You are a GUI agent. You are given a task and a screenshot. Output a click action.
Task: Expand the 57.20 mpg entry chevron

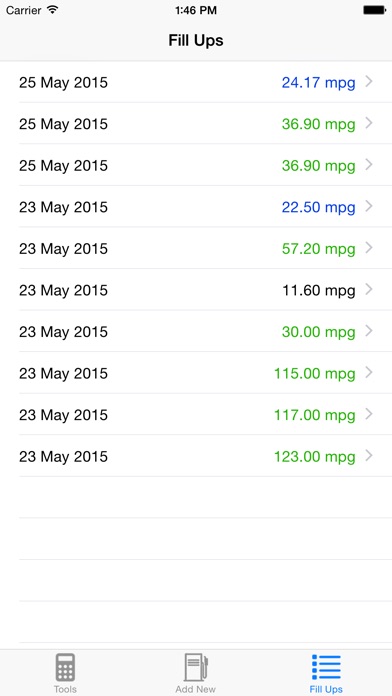pos(368,248)
